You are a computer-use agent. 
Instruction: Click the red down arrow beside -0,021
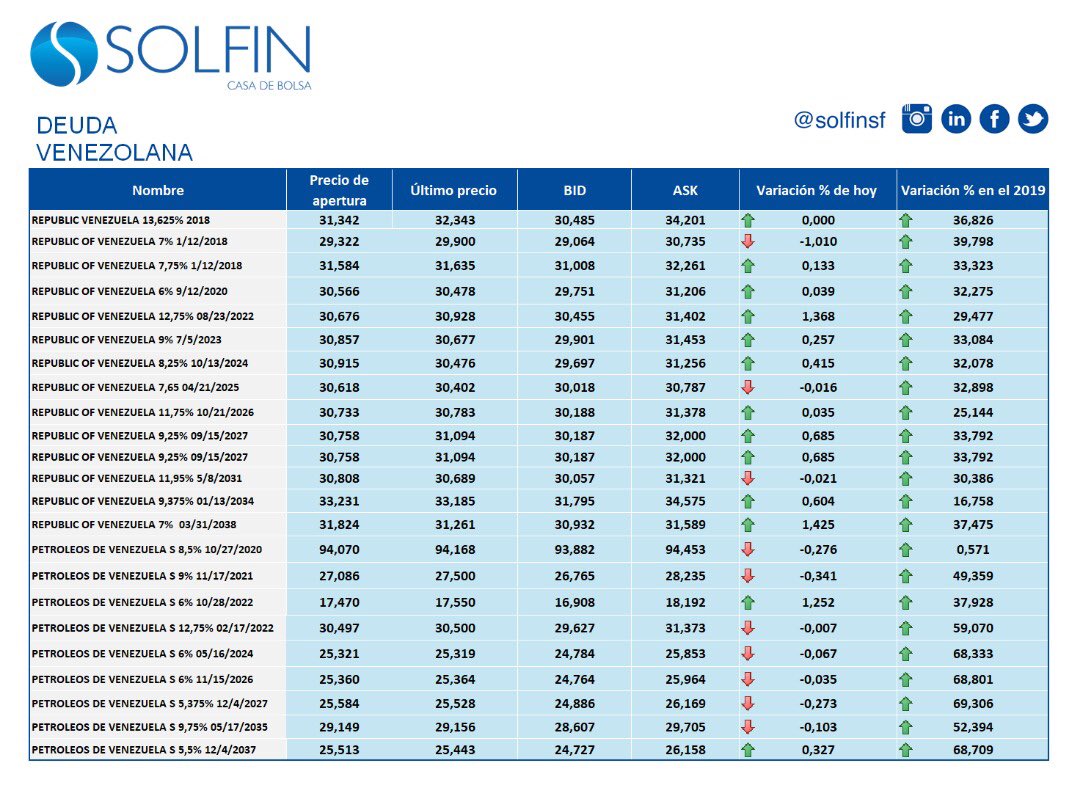click(x=748, y=479)
